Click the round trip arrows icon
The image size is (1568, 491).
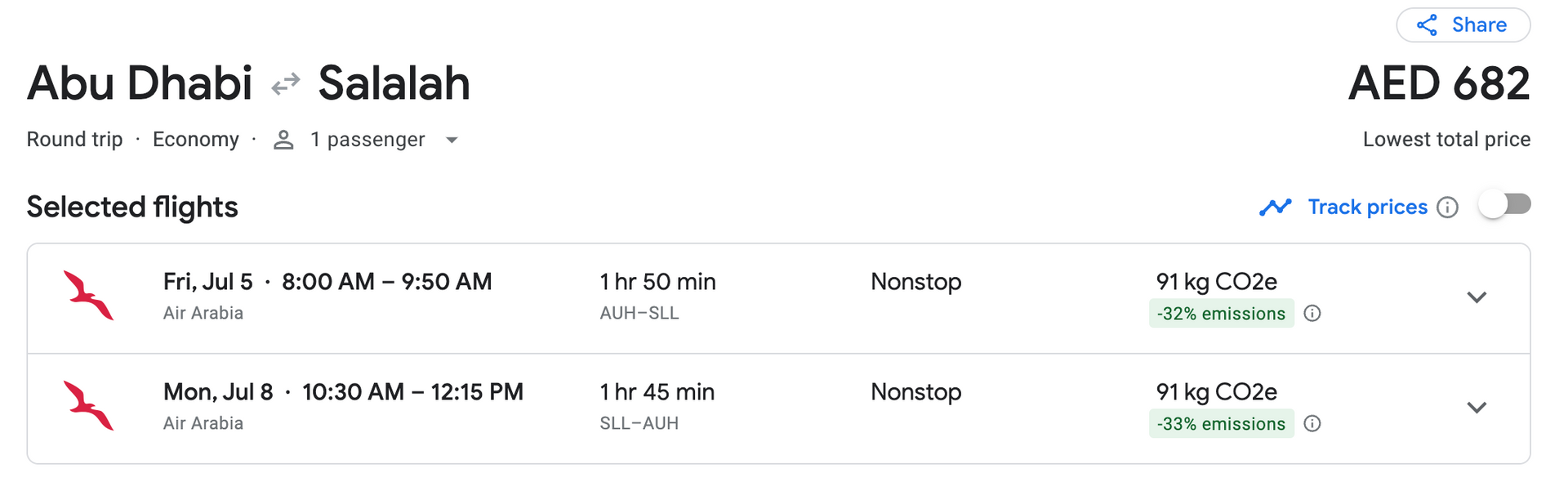[286, 84]
